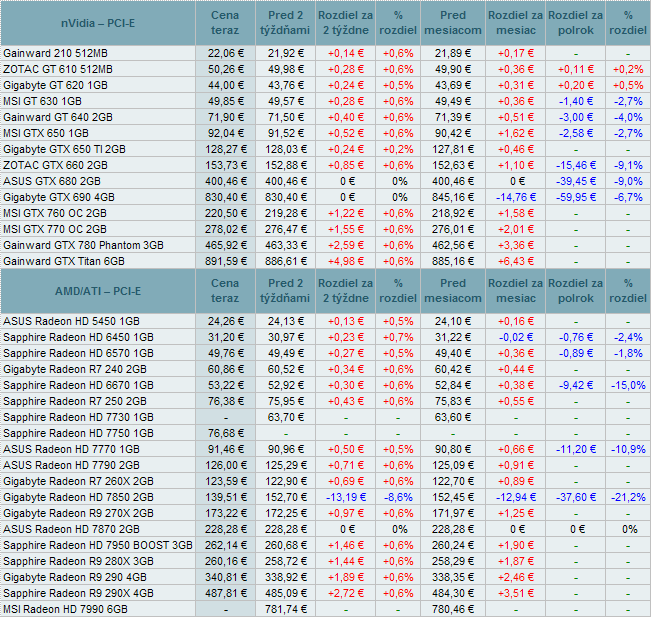The width and height of the screenshot is (651, 617).
Task: Click 'Sapphire Radeon HD 7730 1GB' name
Action: click(x=78, y=417)
